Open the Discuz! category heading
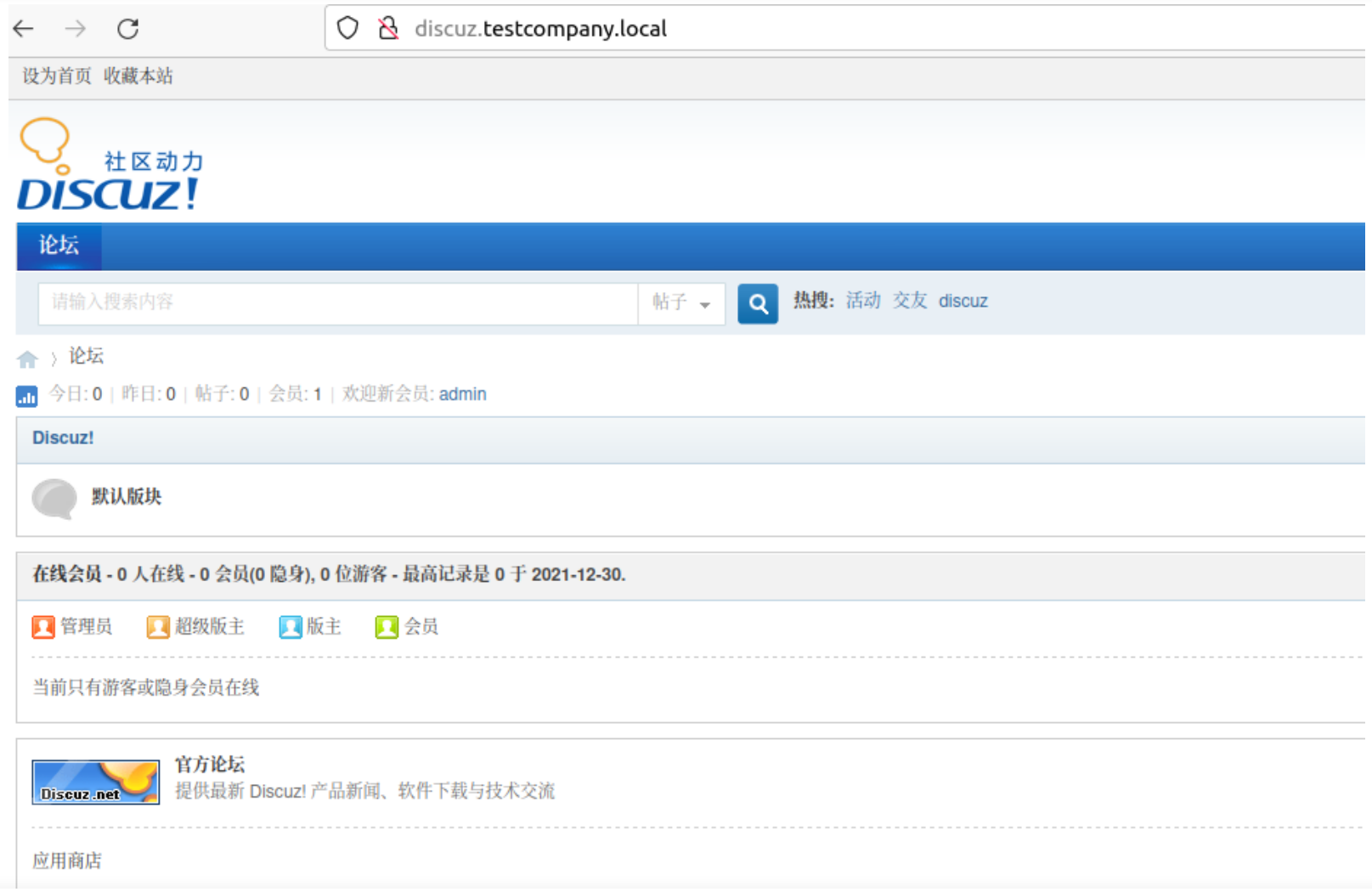The width and height of the screenshot is (1372, 892). [63, 438]
